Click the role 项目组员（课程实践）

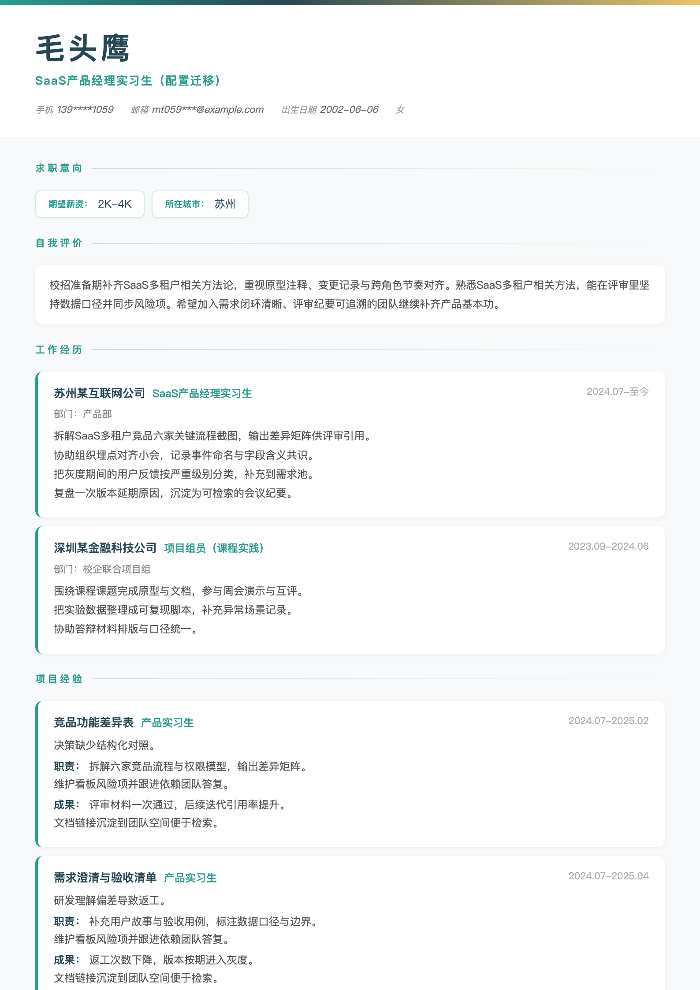(x=214, y=548)
